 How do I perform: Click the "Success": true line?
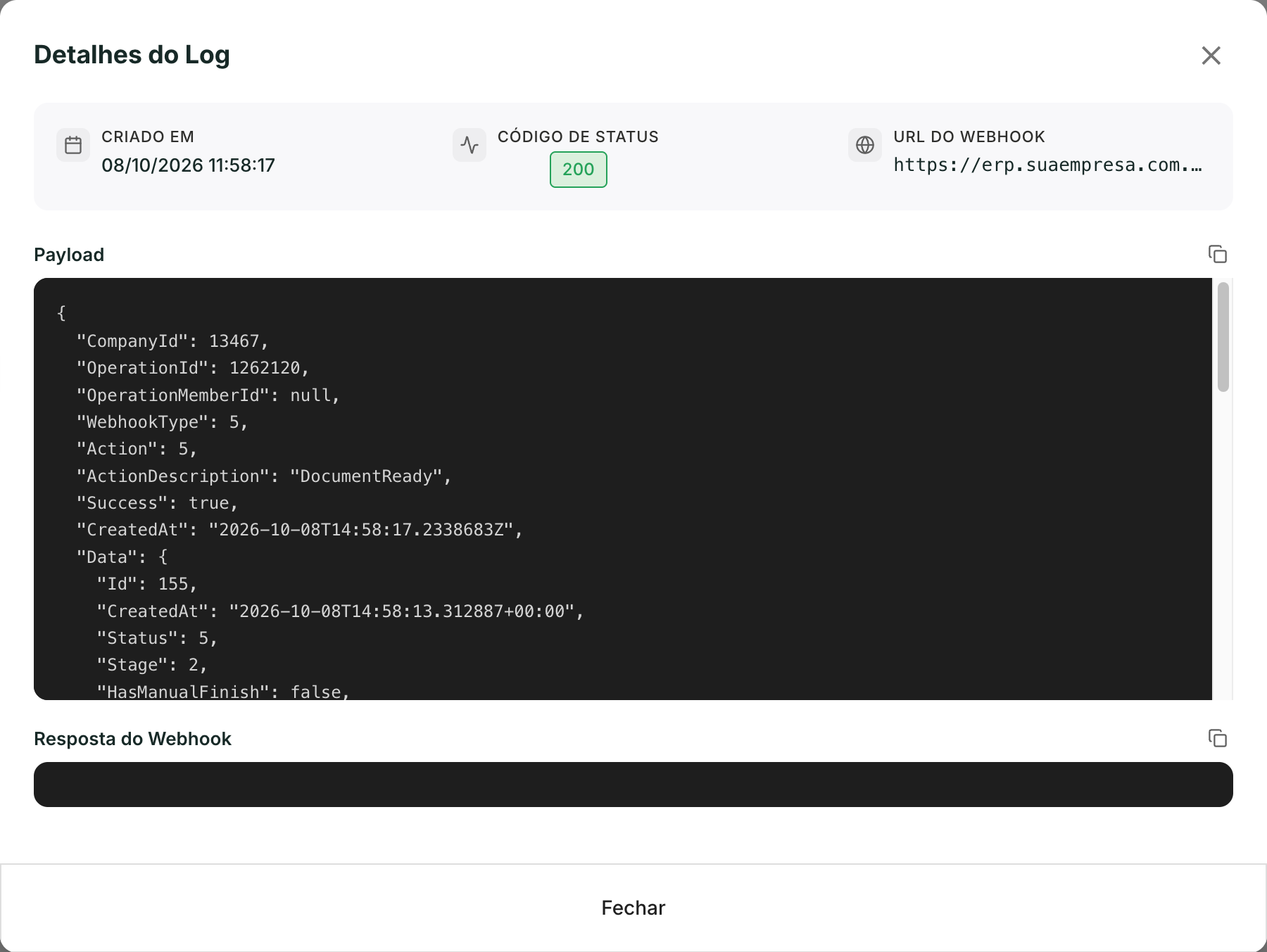[x=157, y=503]
